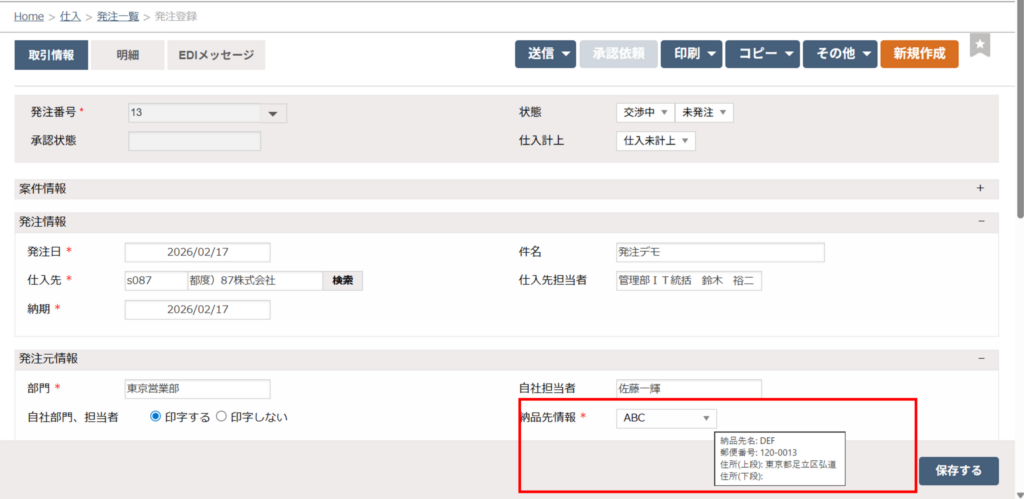This screenshot has height=499, width=1024.
Task: Open the 発注番号 dropdown arrow
Action: 272,114
